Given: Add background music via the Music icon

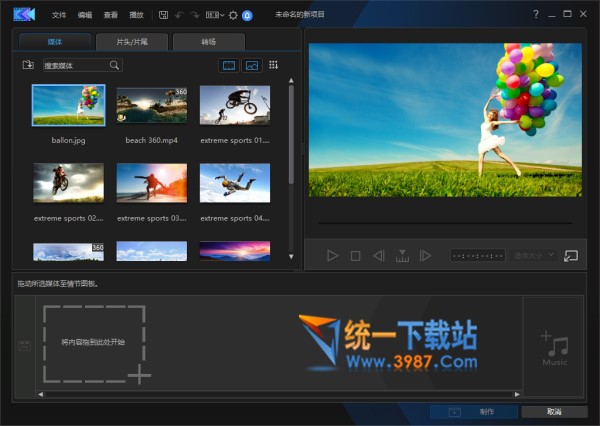Looking at the screenshot, I should (x=554, y=348).
